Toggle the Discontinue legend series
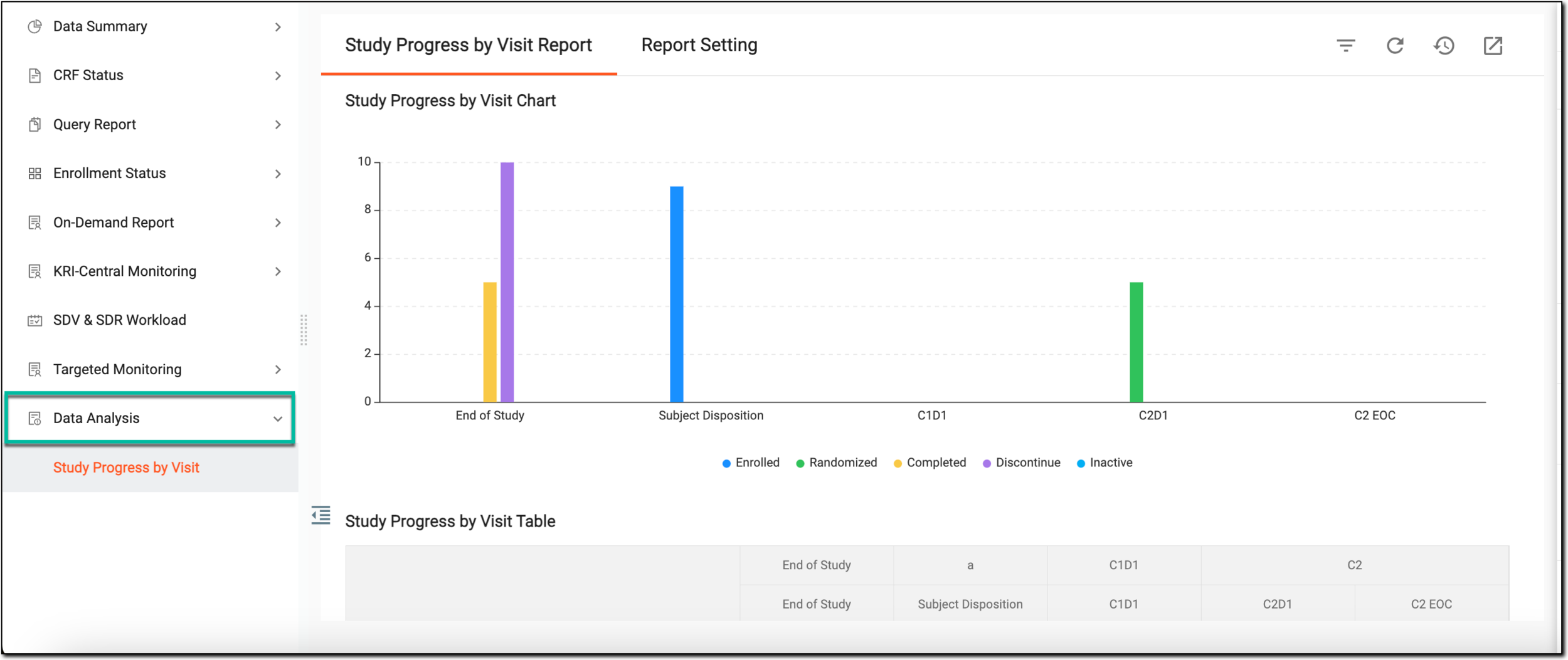The image size is (1568, 660). tap(1021, 463)
